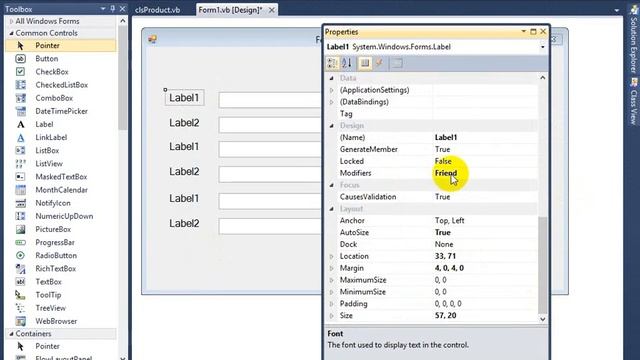
Task: Open the Label1 object selector dropdown
Action: 542,47
